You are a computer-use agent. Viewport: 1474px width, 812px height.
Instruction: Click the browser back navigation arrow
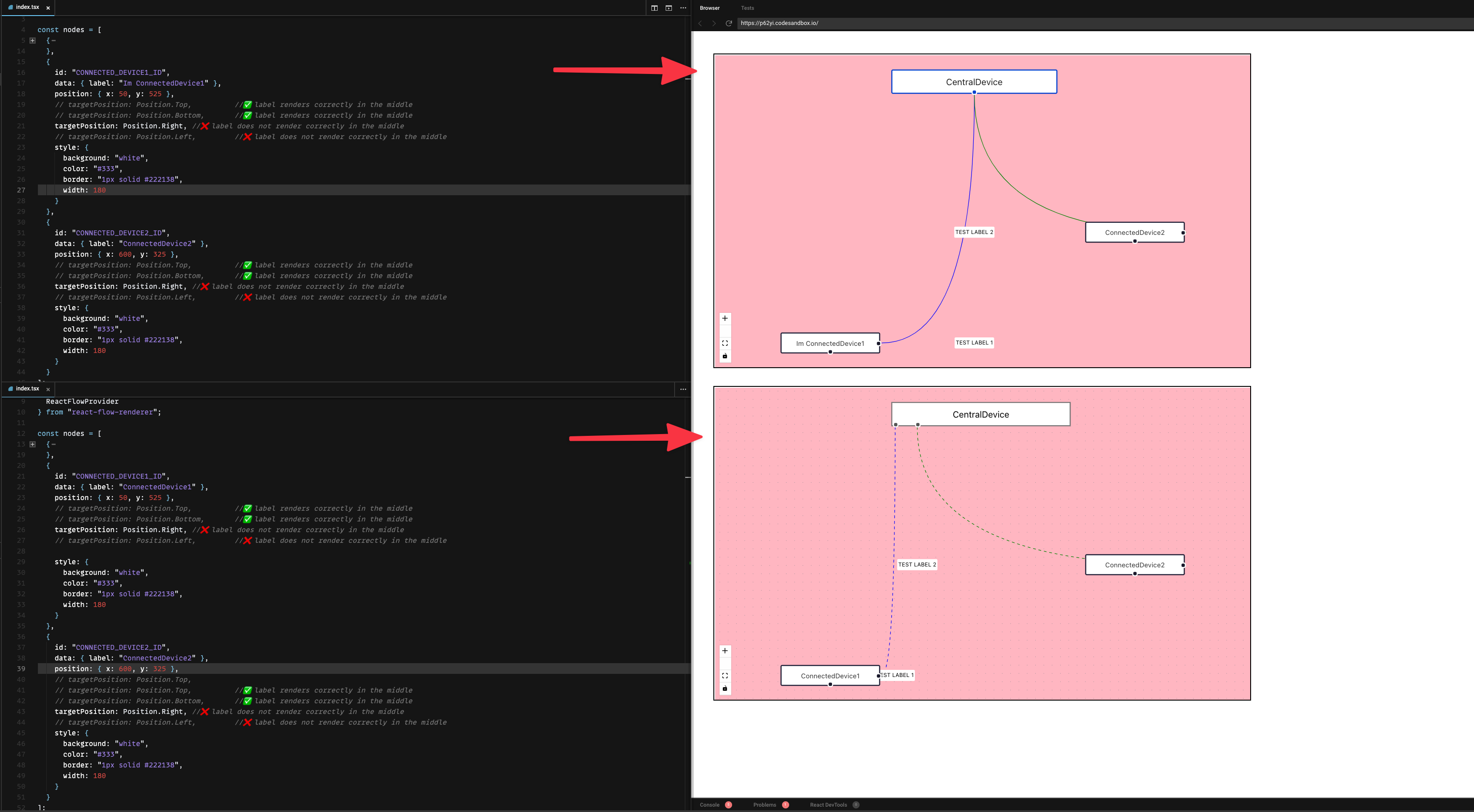[700, 23]
